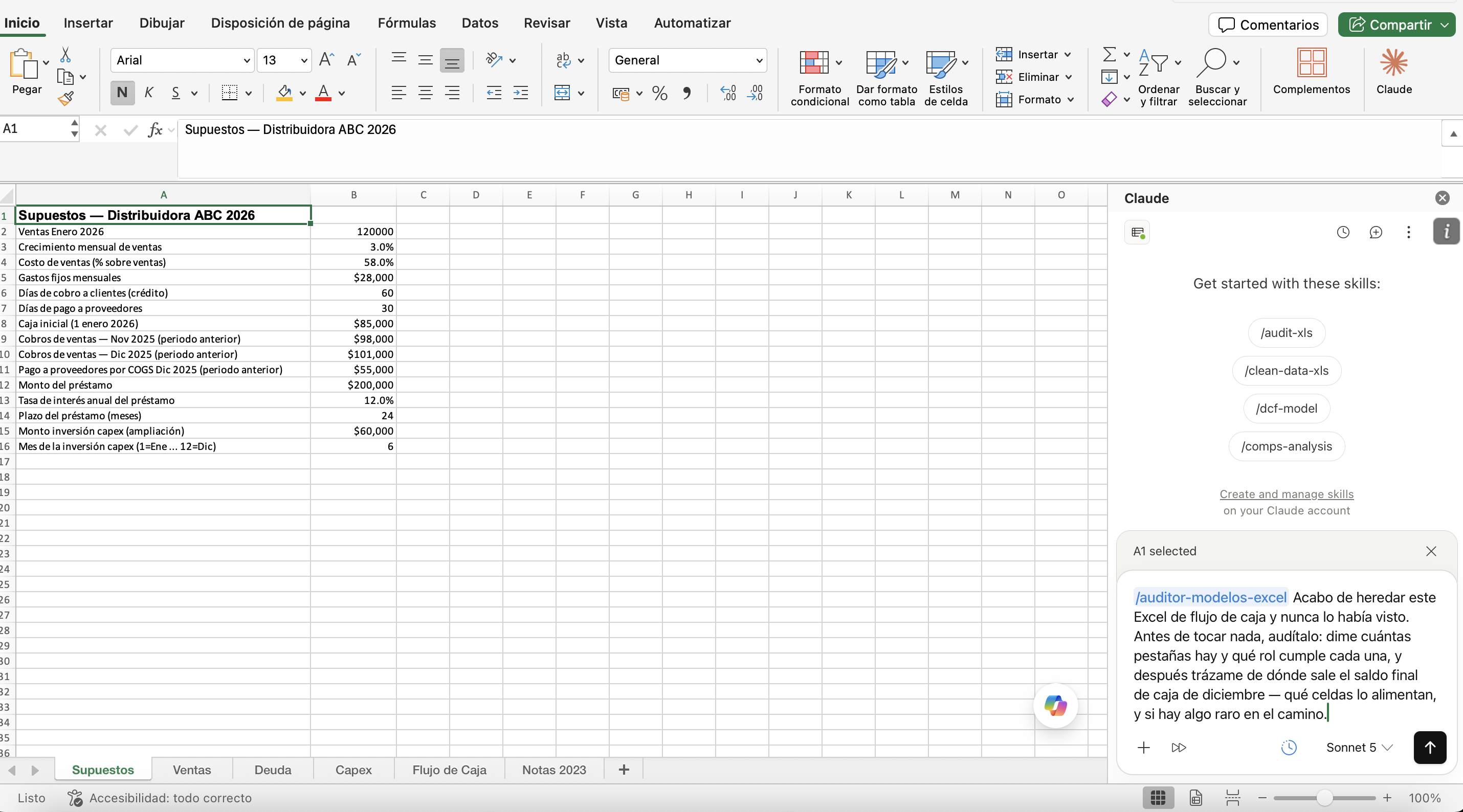Click the Comentarios button
This screenshot has width=1463, height=812.
click(x=1268, y=25)
